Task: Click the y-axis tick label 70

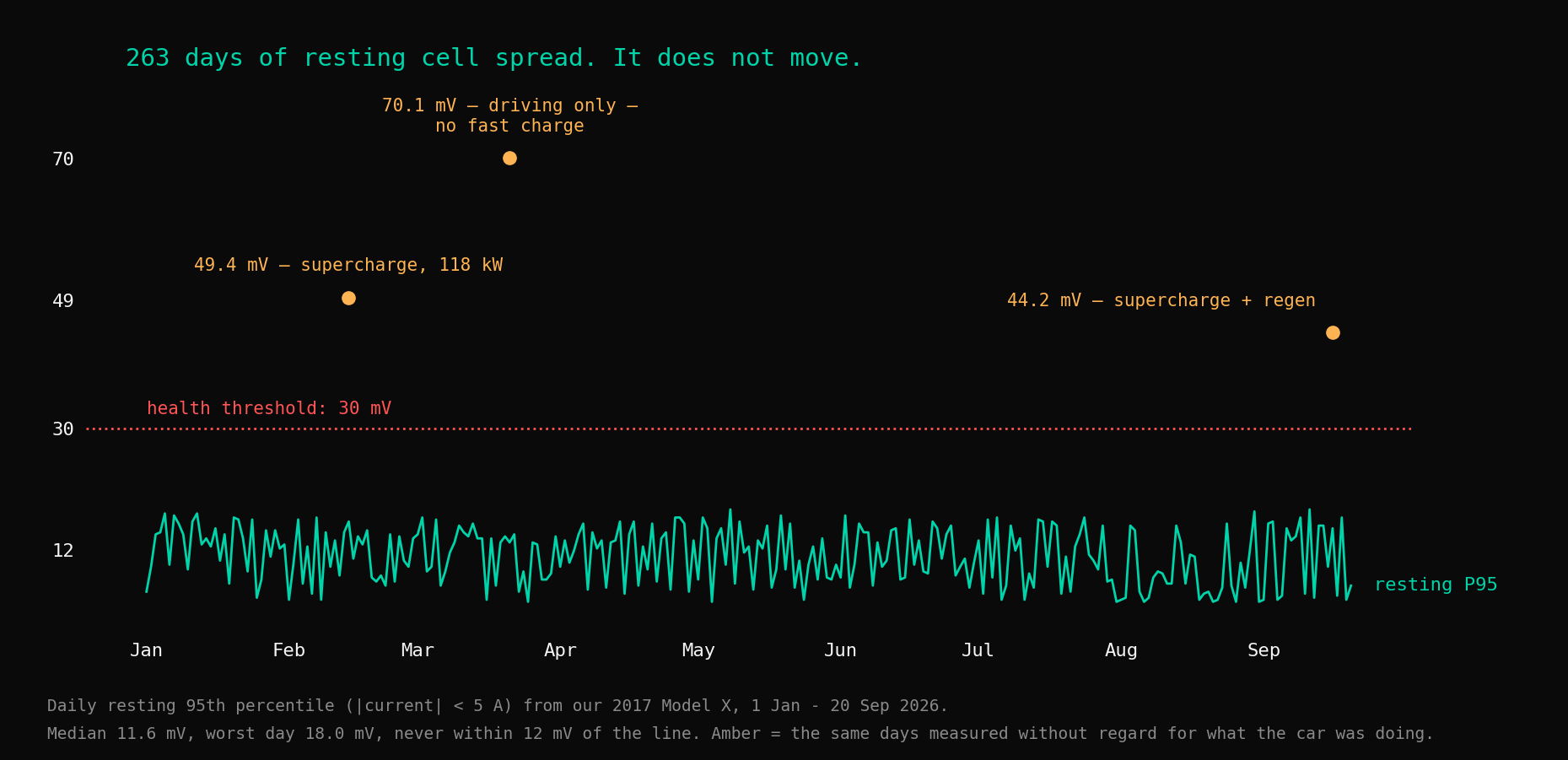Action: pyautogui.click(x=63, y=159)
